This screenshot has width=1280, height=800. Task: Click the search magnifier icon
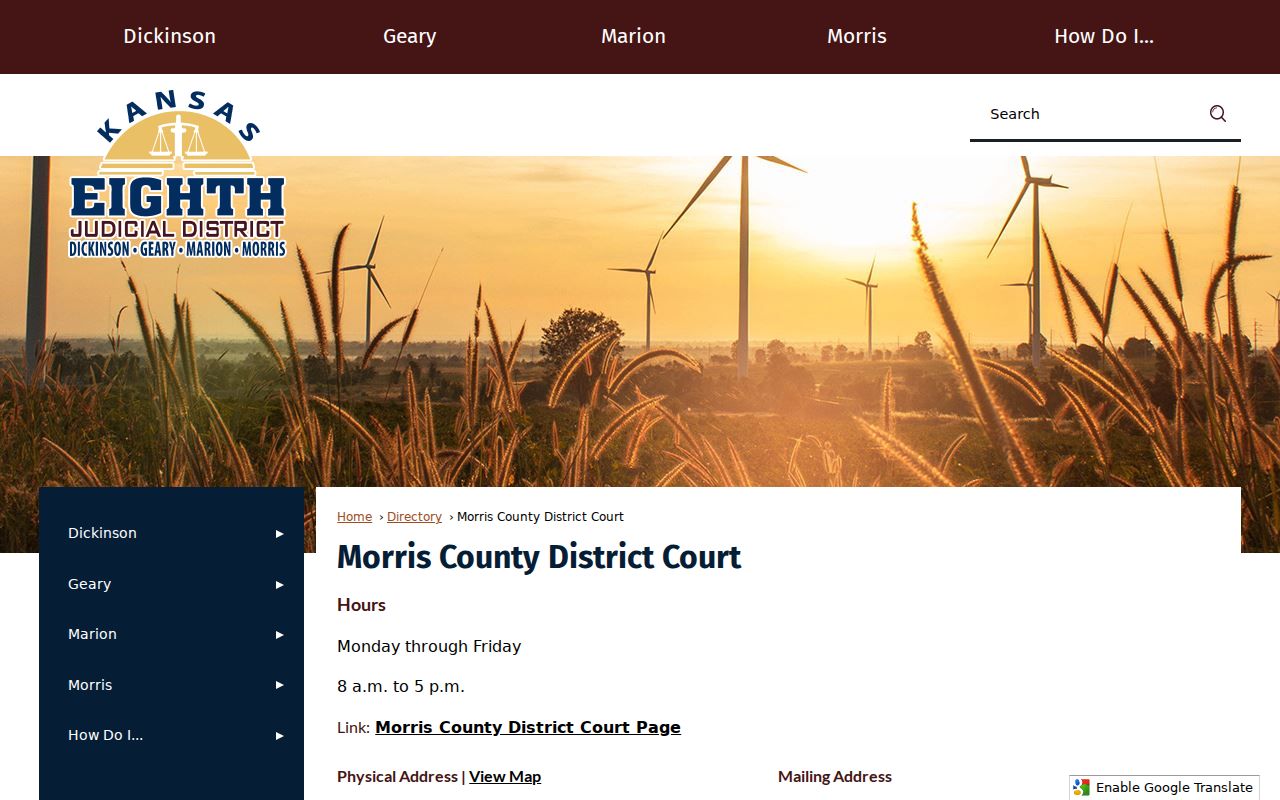(x=1217, y=114)
